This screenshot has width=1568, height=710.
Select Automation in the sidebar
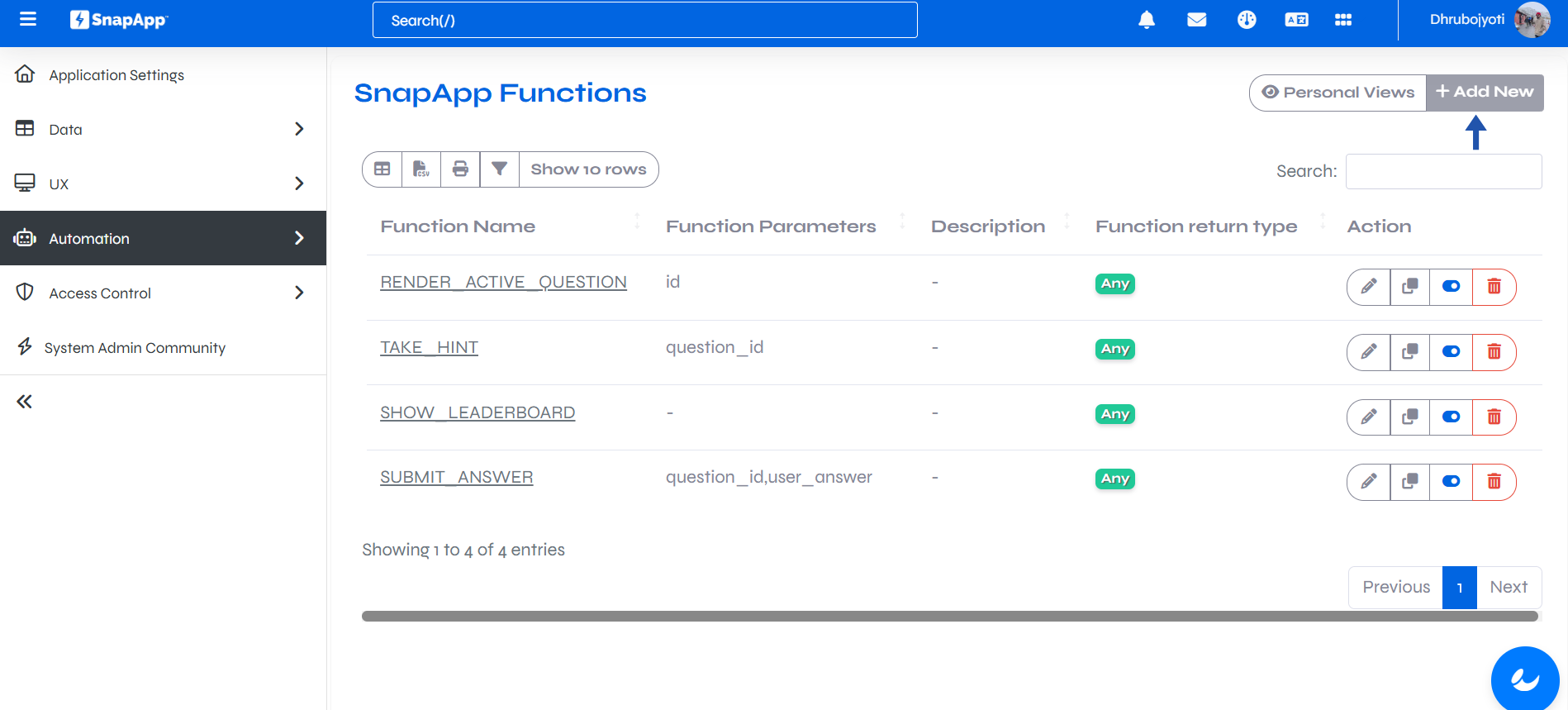point(163,238)
